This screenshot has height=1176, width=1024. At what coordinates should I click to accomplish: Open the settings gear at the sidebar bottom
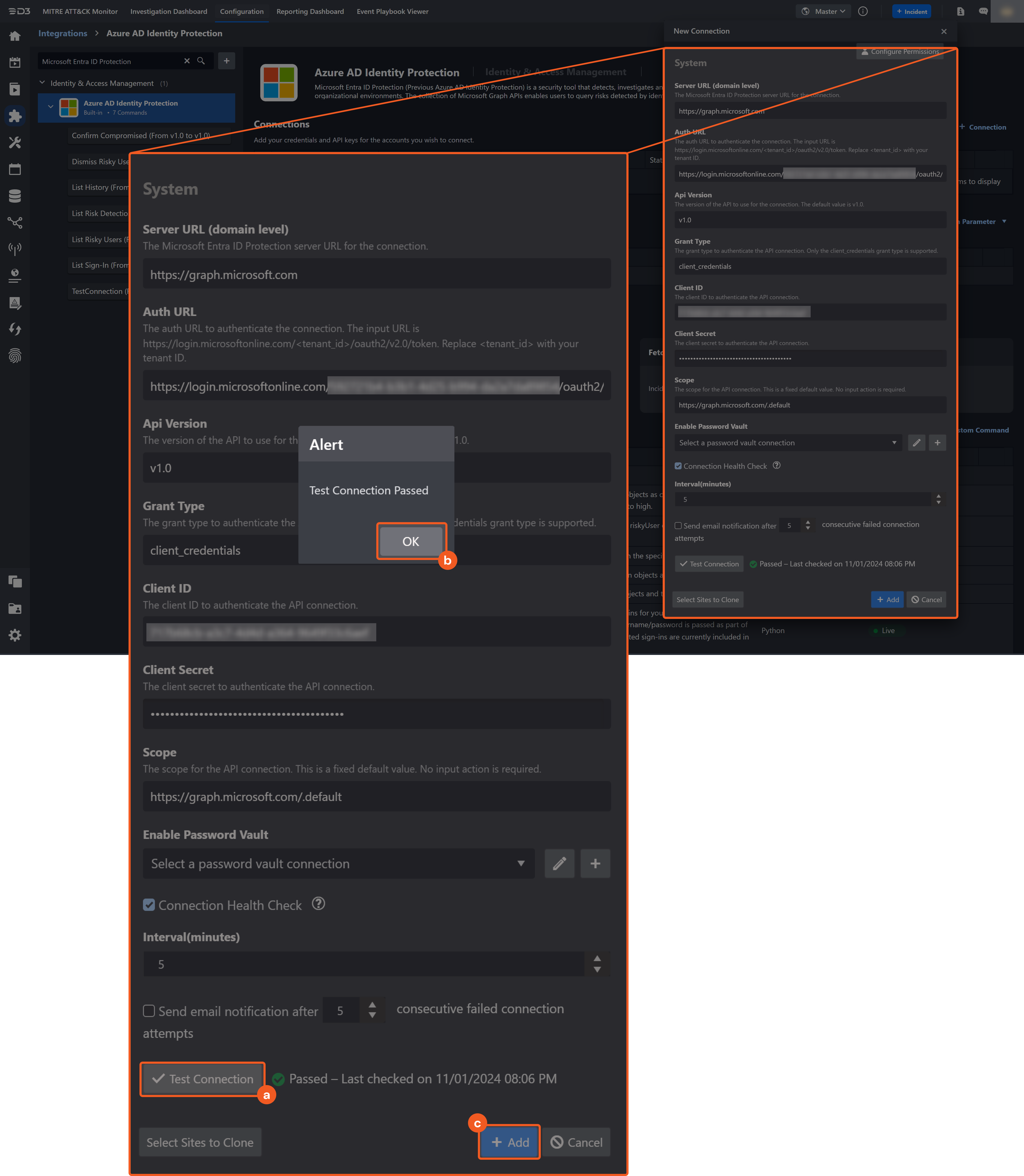15,635
